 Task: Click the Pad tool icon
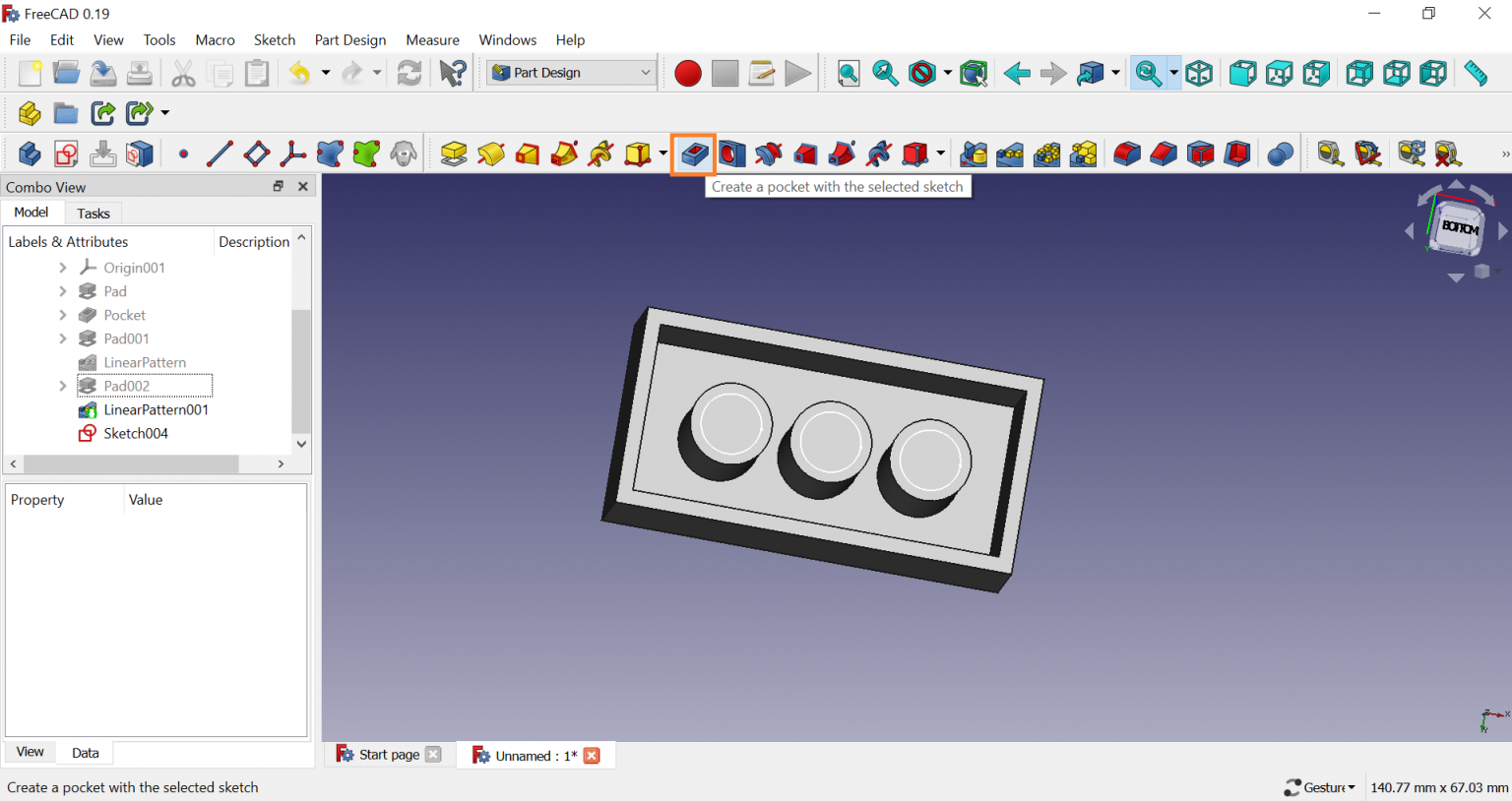point(454,154)
